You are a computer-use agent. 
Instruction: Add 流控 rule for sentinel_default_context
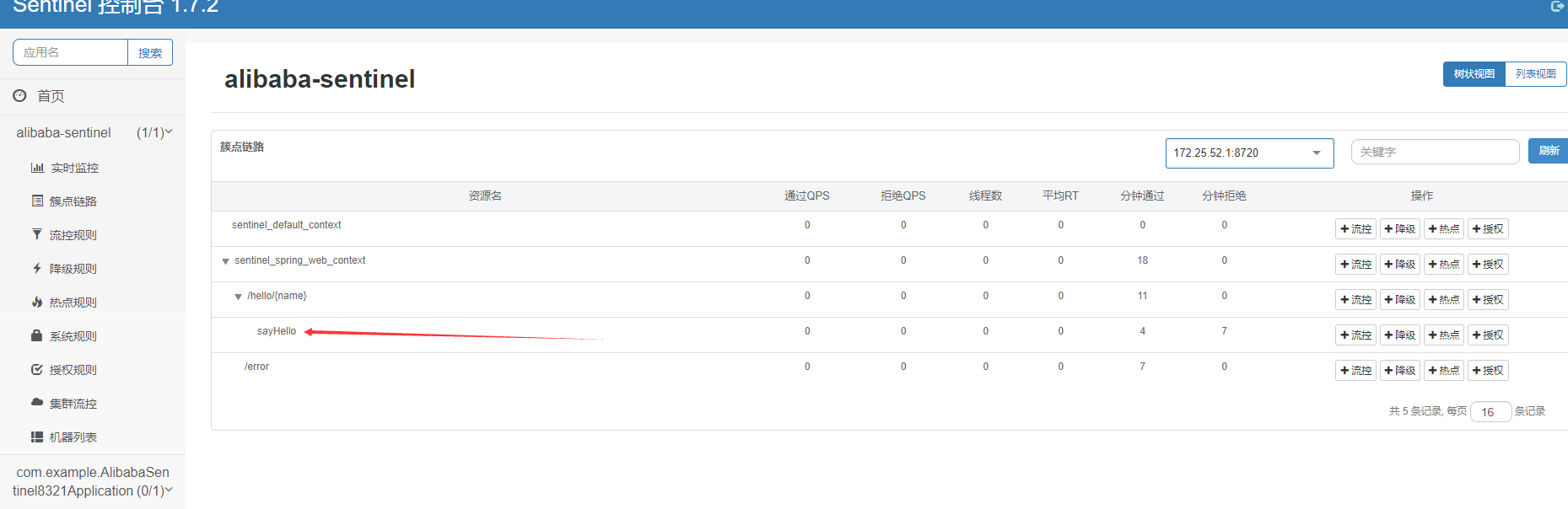(1355, 229)
